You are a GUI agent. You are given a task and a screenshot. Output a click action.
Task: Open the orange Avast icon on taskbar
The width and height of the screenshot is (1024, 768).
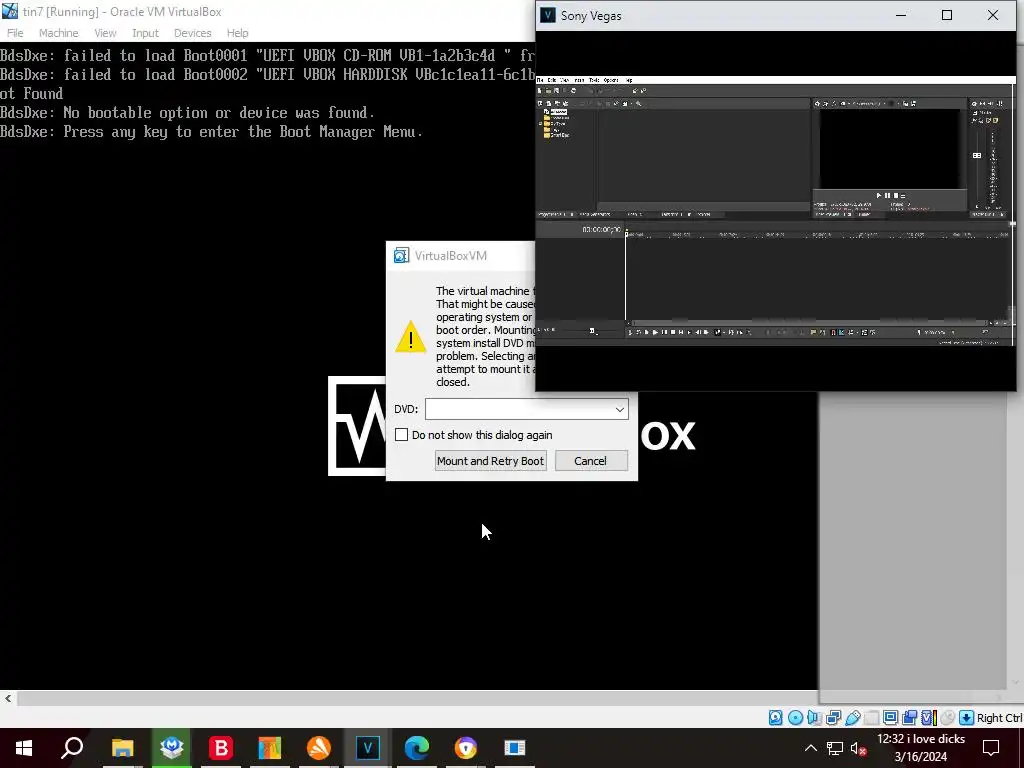click(319, 748)
